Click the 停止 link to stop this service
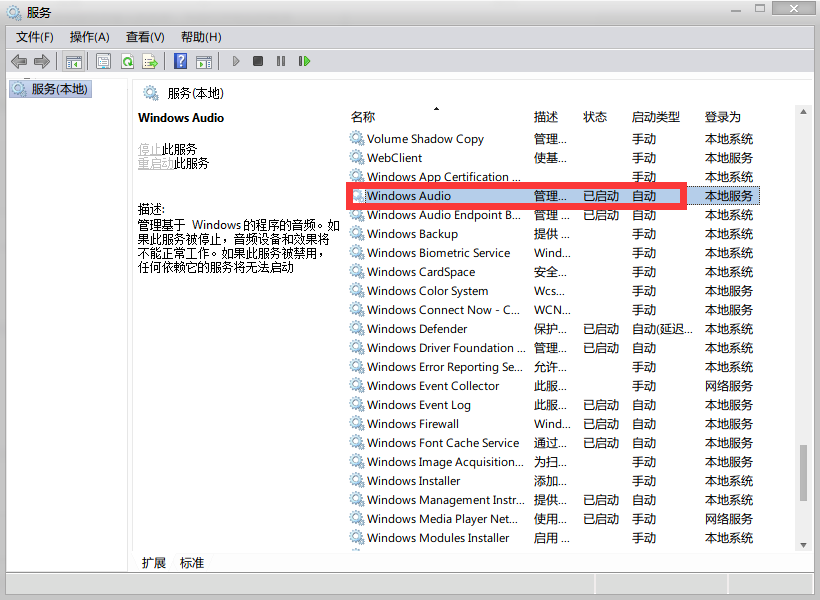Viewport: 820px width, 600px height. click(x=150, y=149)
